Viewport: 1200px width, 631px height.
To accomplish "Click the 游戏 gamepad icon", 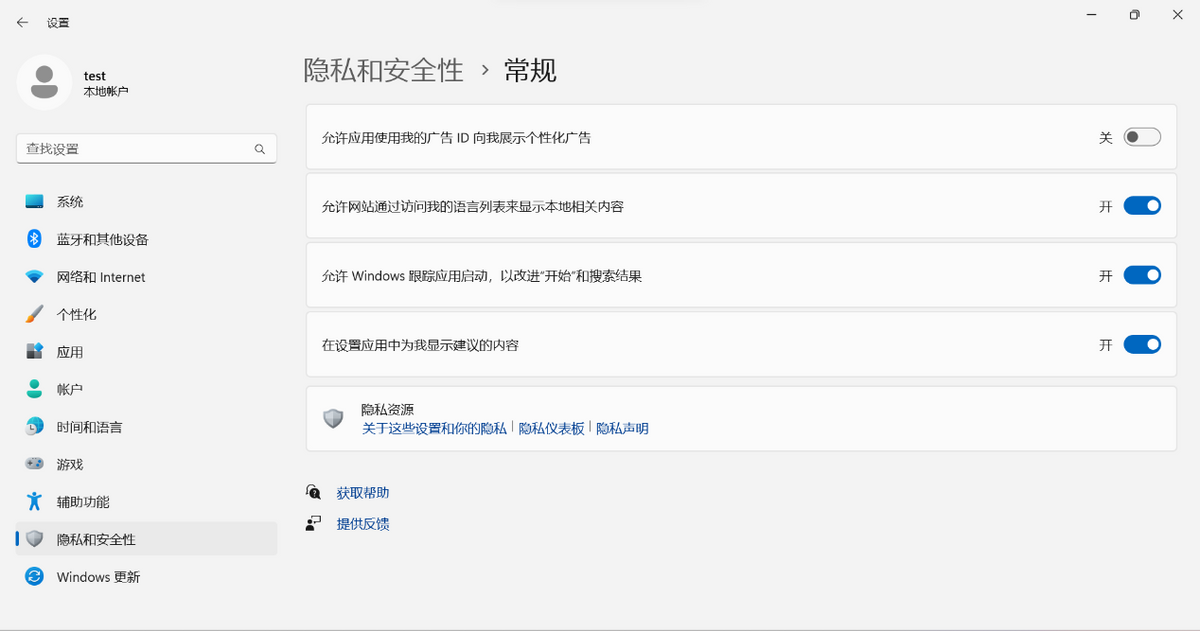I will point(35,464).
